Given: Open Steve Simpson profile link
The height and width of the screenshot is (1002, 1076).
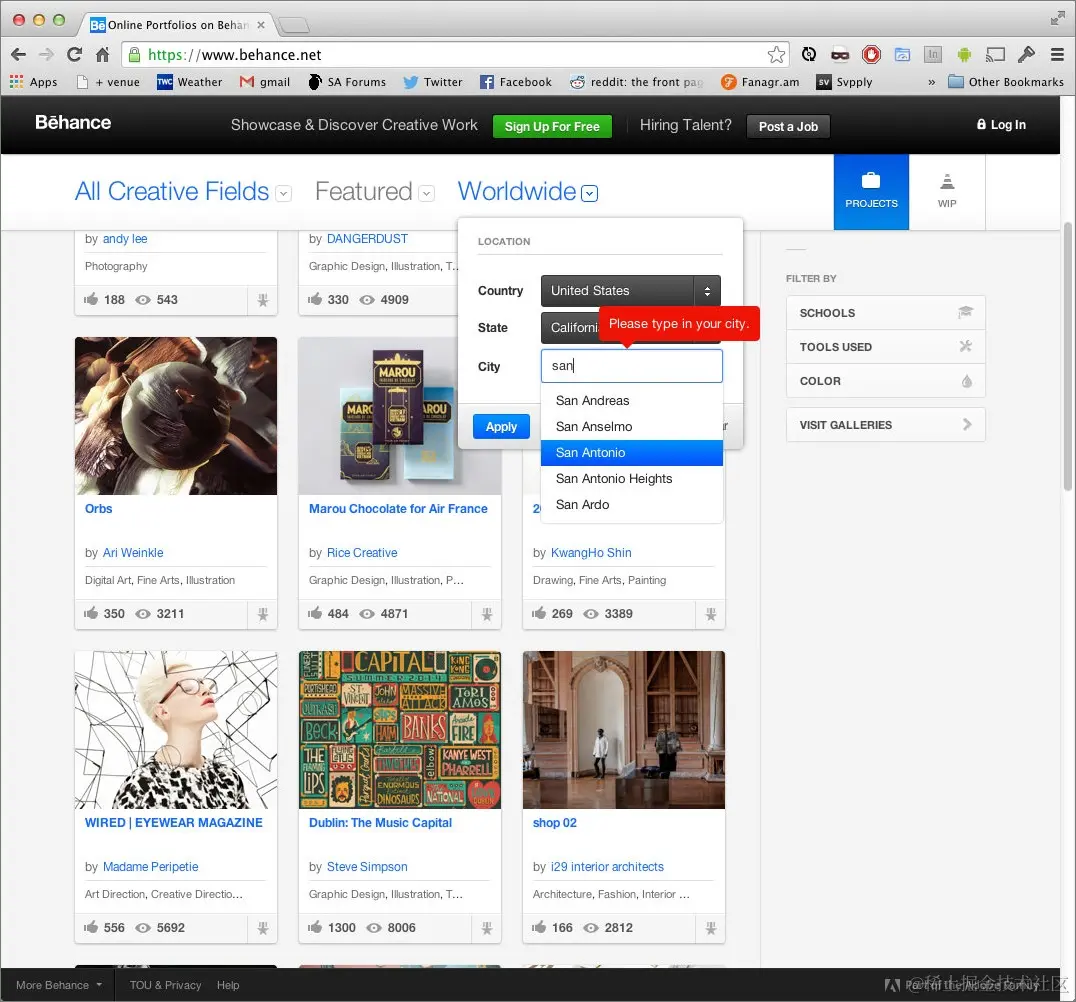Looking at the screenshot, I should coord(367,867).
